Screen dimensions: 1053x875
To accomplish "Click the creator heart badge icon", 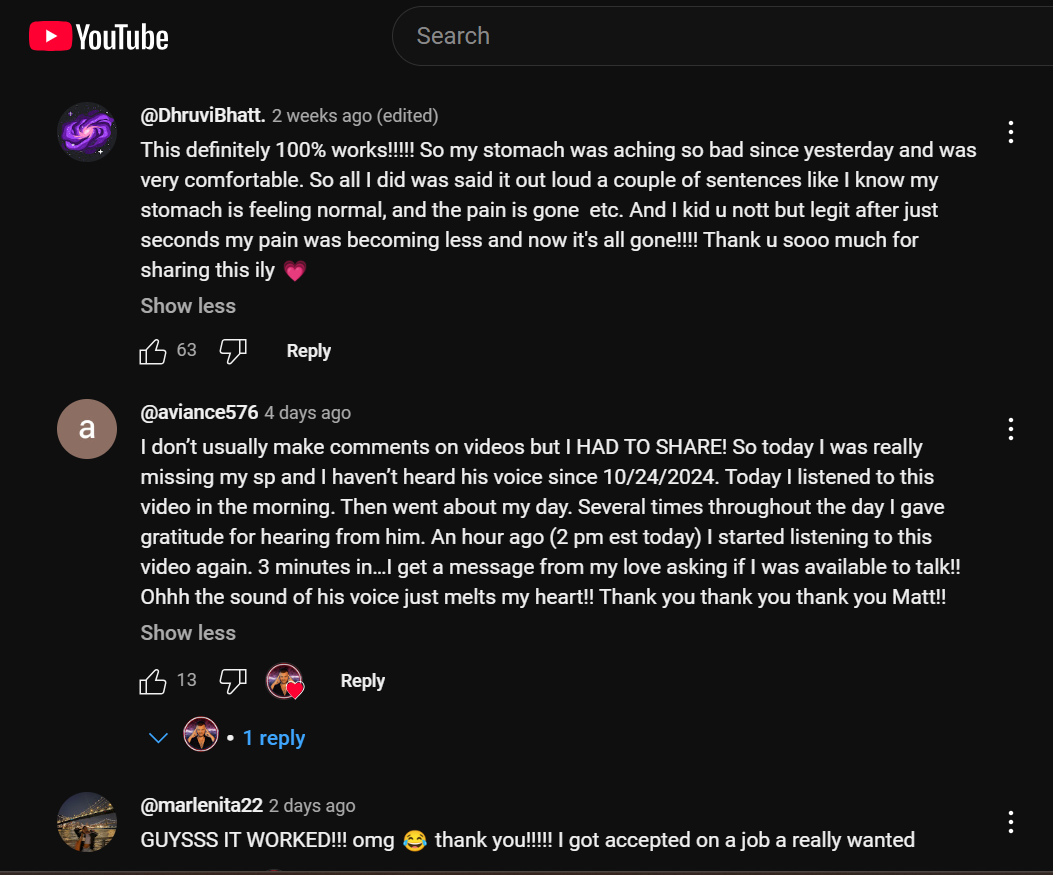I will (x=285, y=681).
